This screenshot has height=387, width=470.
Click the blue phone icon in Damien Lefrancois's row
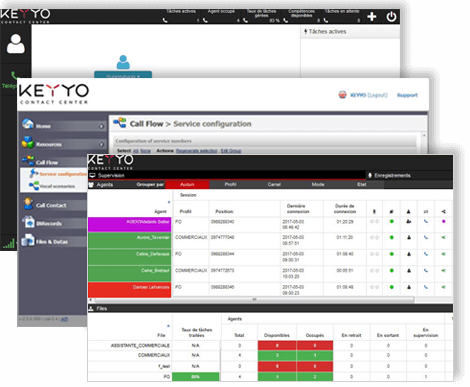pyautogui.click(x=426, y=287)
